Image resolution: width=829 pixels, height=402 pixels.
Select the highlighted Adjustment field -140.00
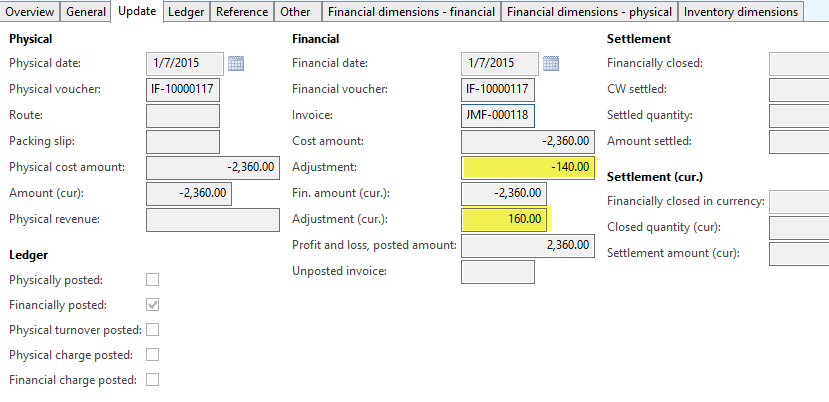[x=529, y=167]
